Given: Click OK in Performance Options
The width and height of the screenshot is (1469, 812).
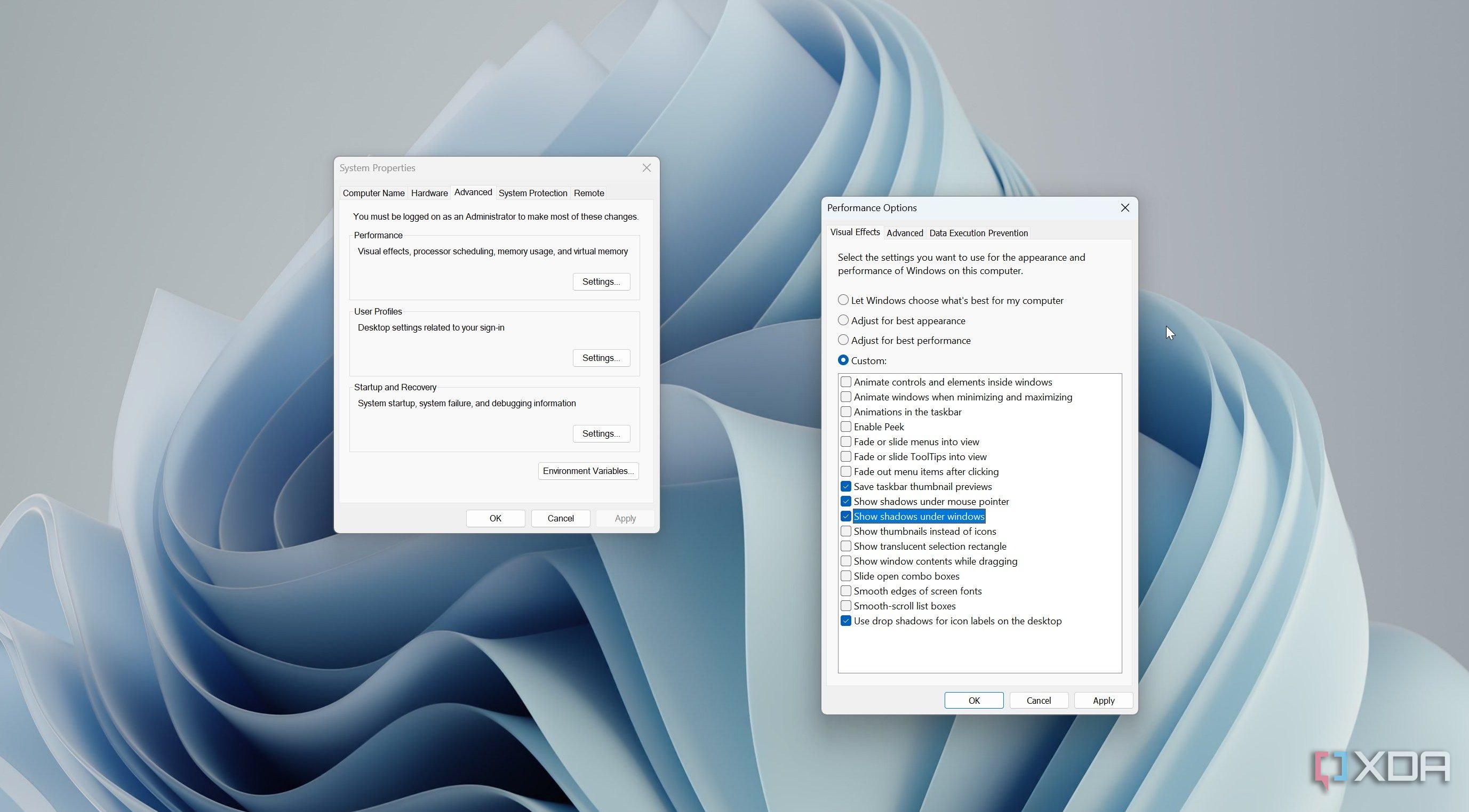Looking at the screenshot, I should coord(973,701).
